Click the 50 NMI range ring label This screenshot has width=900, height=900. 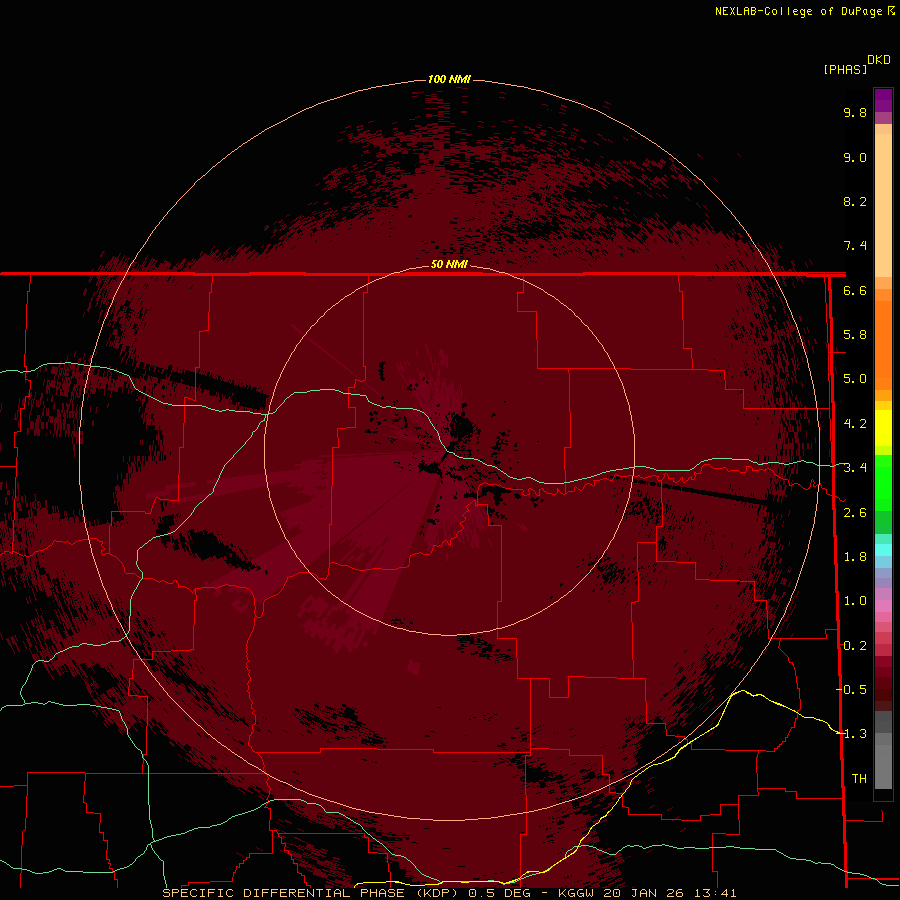click(x=449, y=264)
